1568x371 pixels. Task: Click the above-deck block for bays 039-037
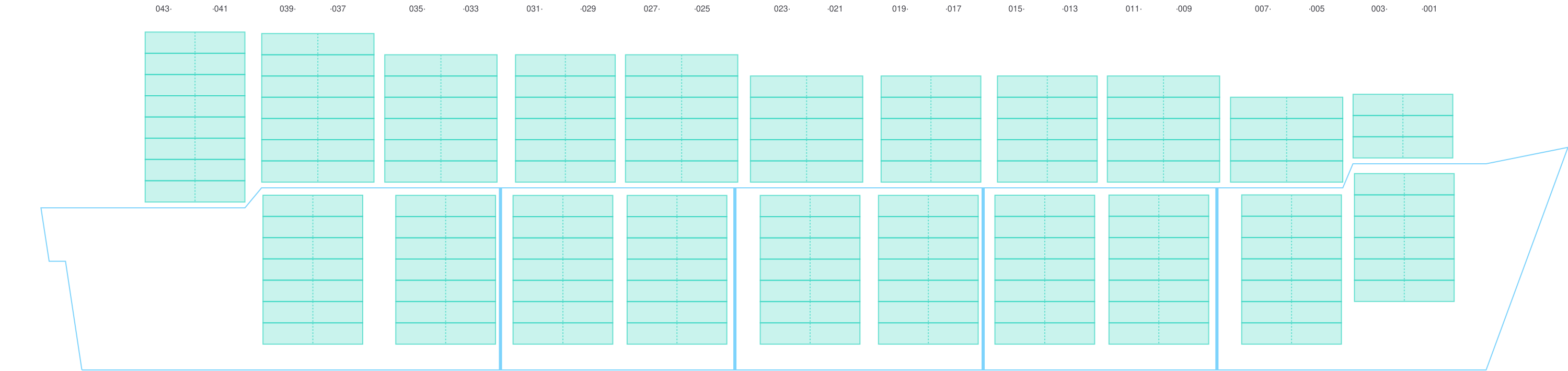pos(317,108)
